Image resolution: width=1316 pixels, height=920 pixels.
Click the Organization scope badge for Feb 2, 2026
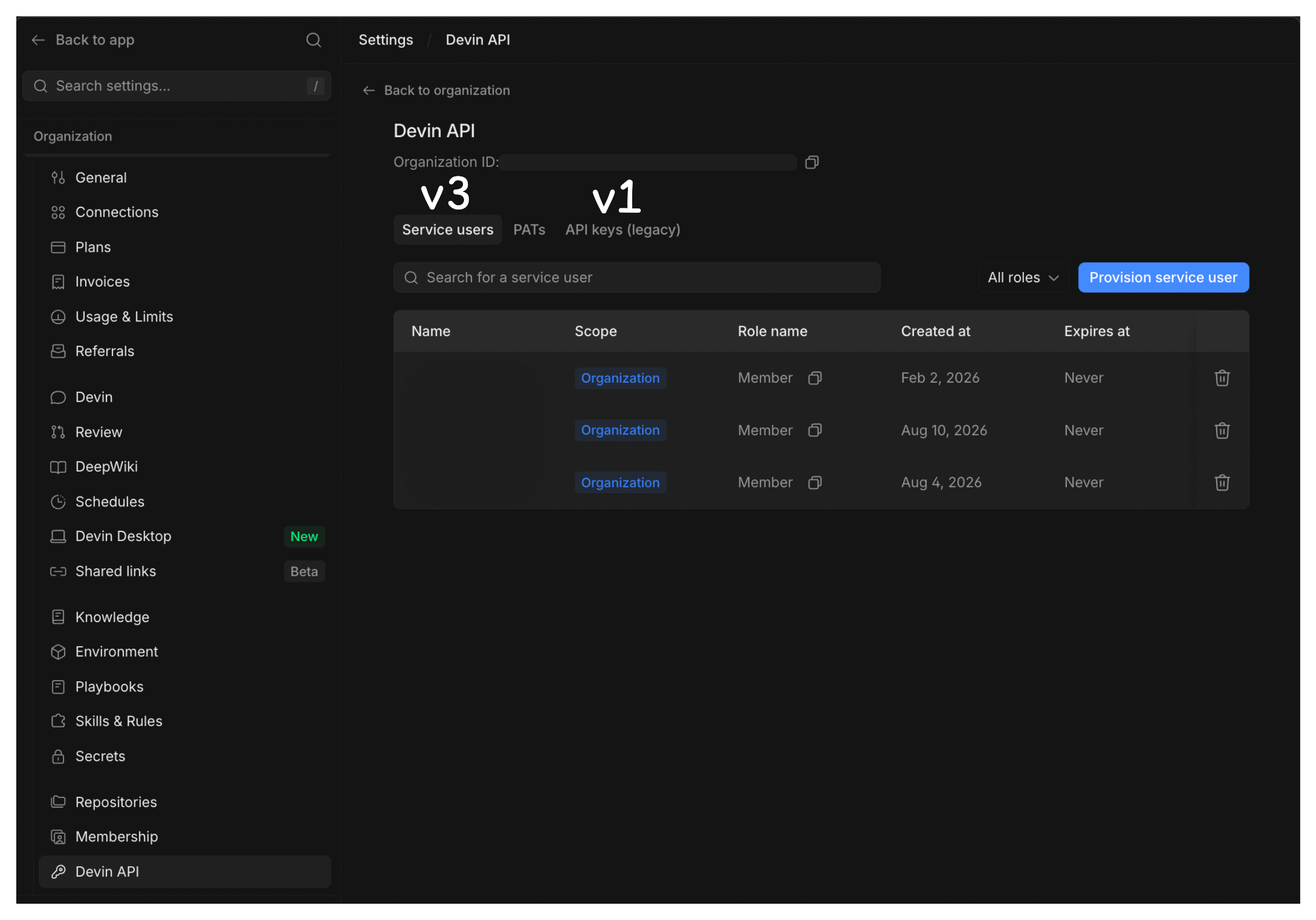[620, 378]
